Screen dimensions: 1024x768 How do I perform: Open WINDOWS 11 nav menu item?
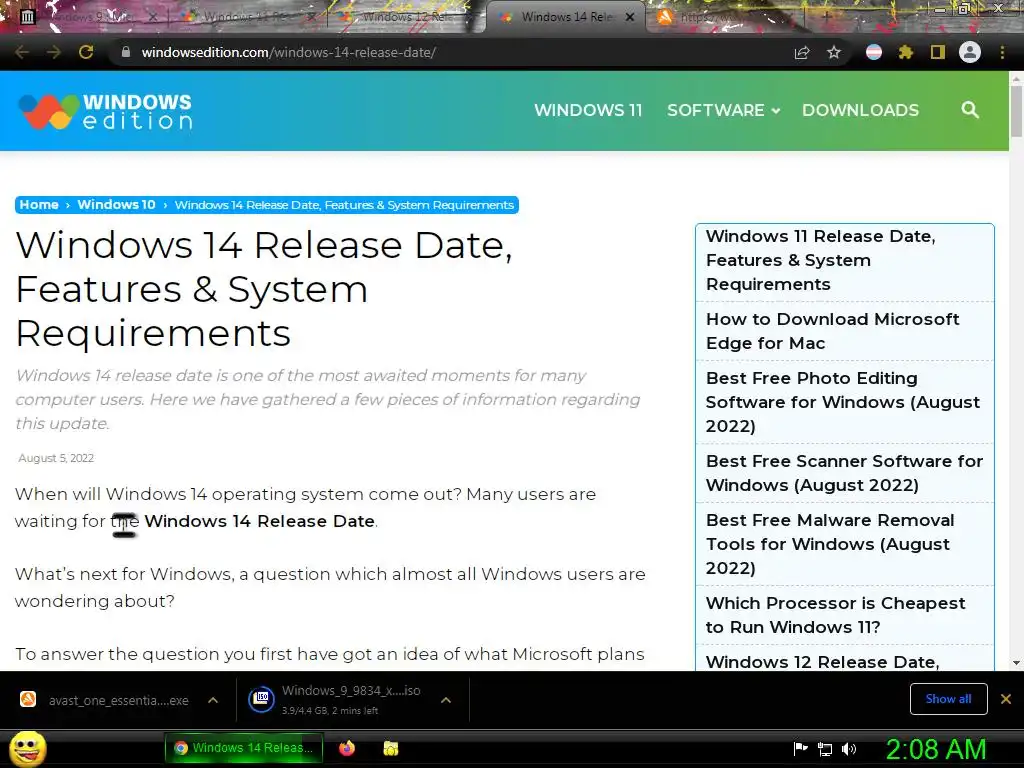[x=588, y=110]
